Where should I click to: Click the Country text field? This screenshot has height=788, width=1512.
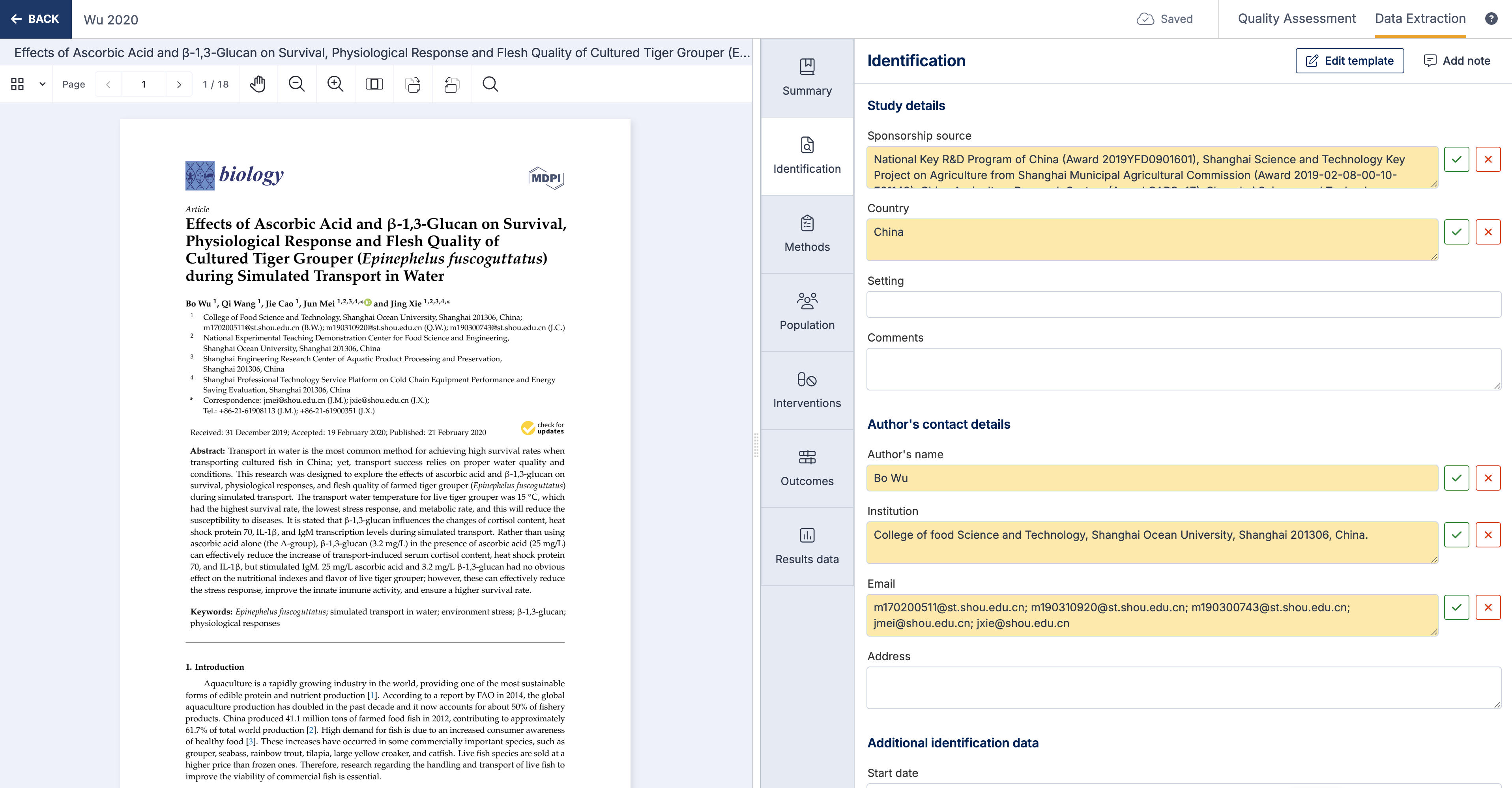[x=1152, y=240]
